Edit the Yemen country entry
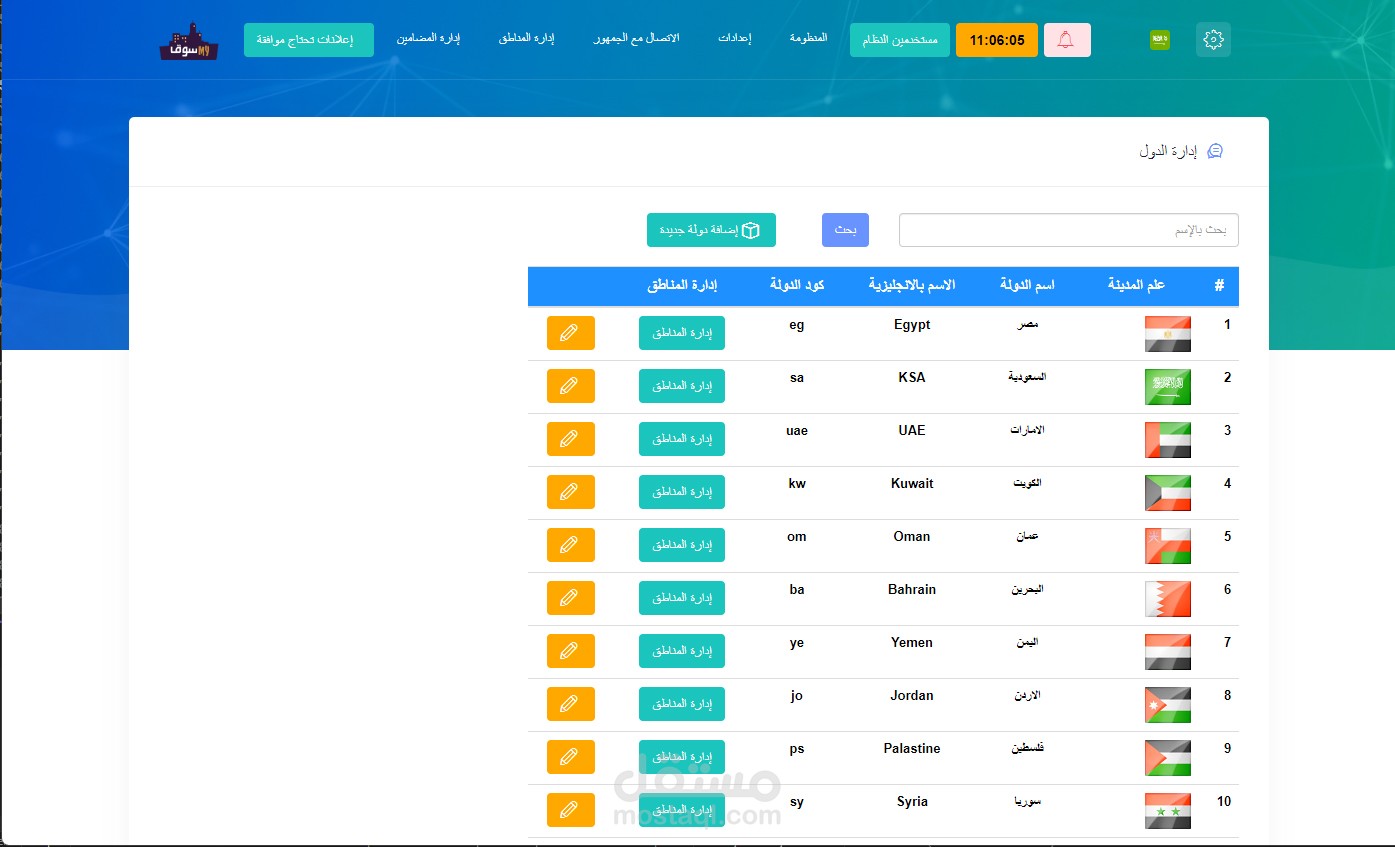This screenshot has width=1395, height=847. (x=570, y=651)
